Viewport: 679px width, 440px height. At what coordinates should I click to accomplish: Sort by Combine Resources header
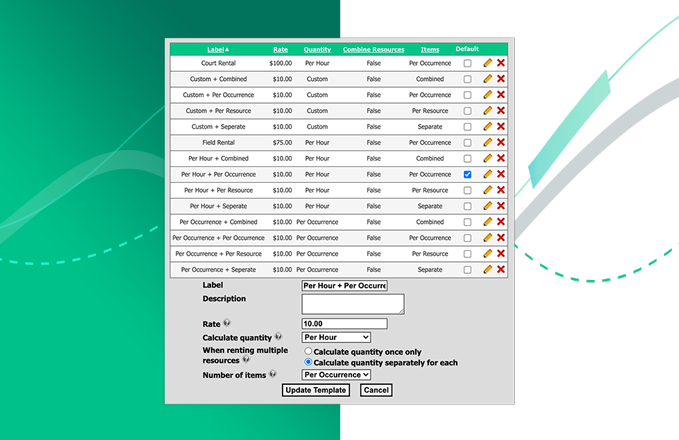pos(373,49)
